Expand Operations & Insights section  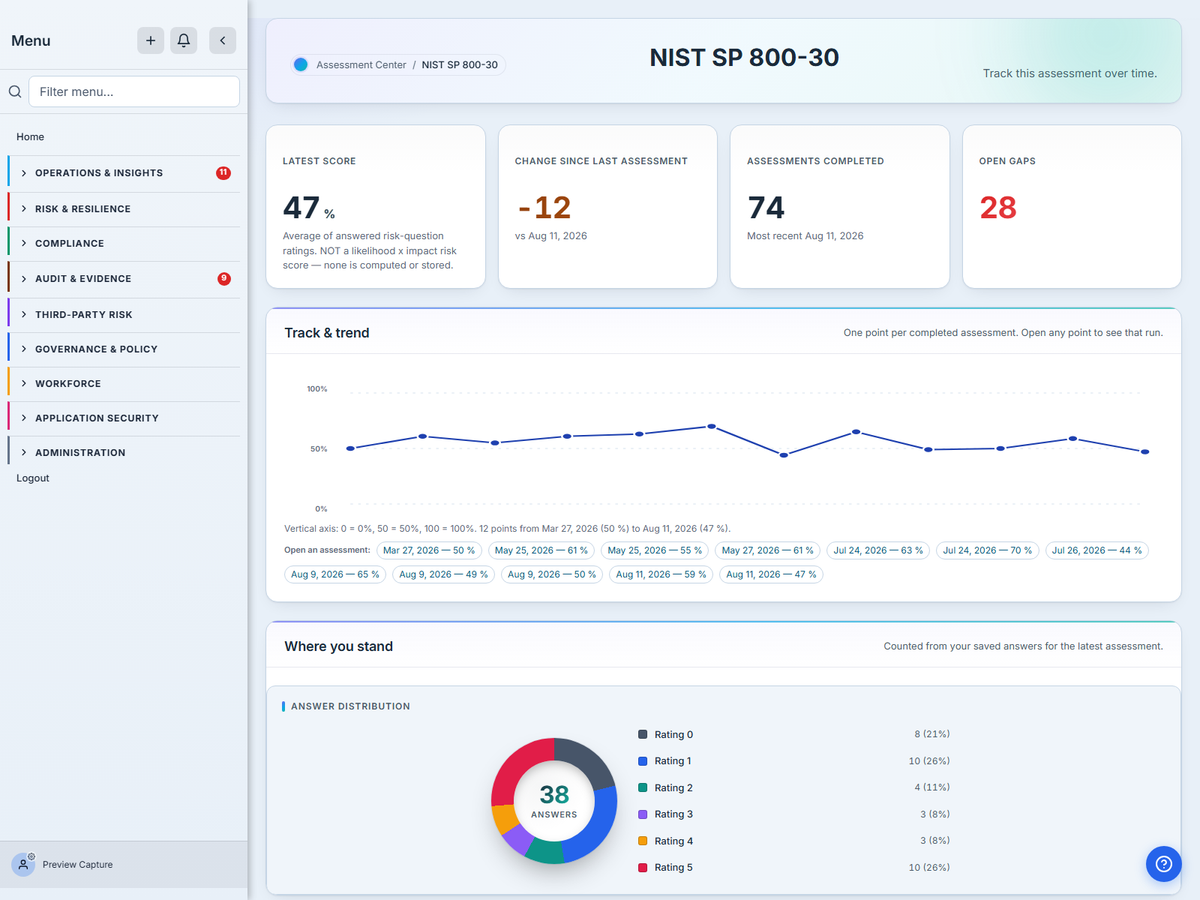[124, 173]
